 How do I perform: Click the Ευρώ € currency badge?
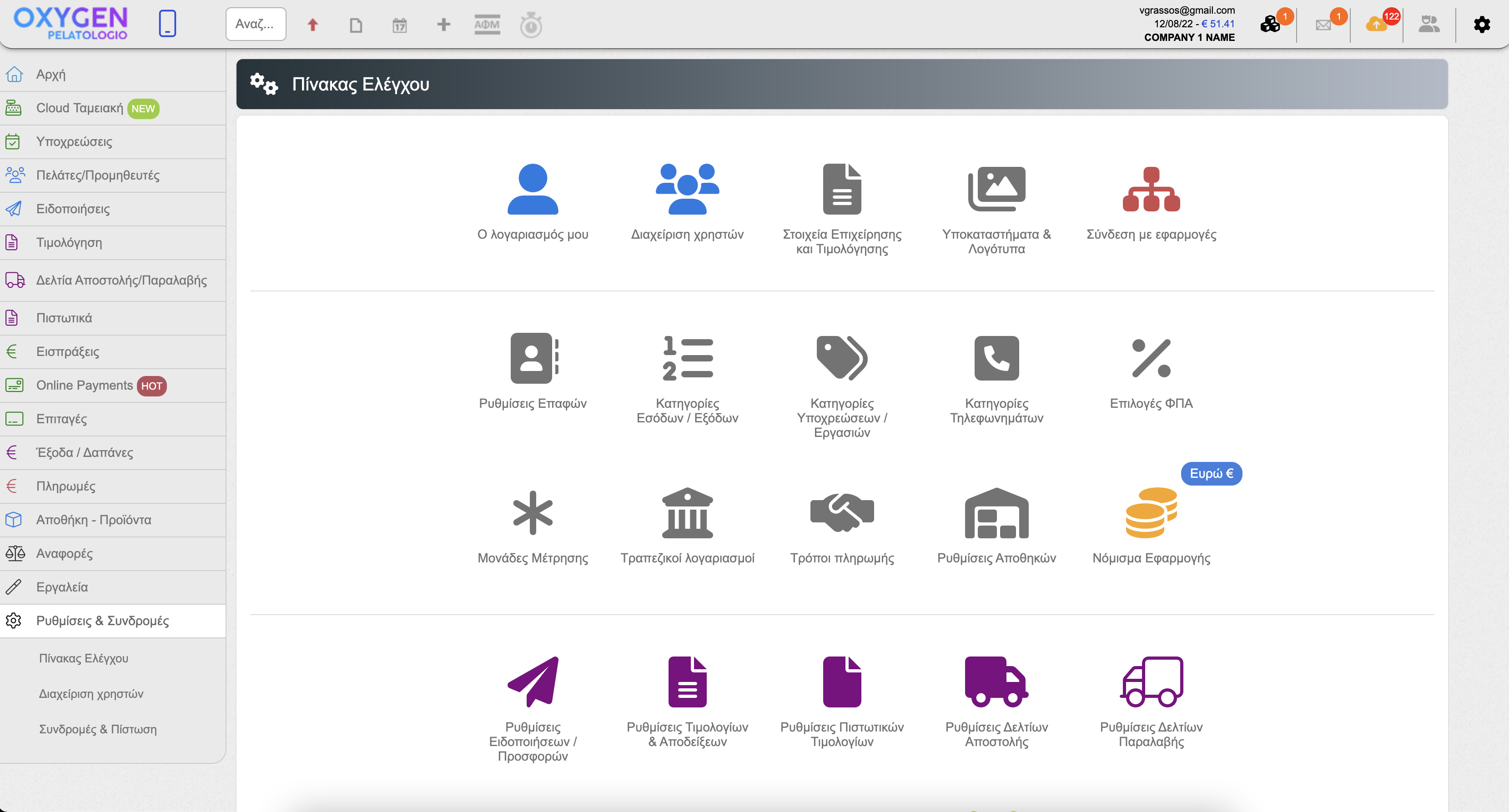pos(1211,474)
